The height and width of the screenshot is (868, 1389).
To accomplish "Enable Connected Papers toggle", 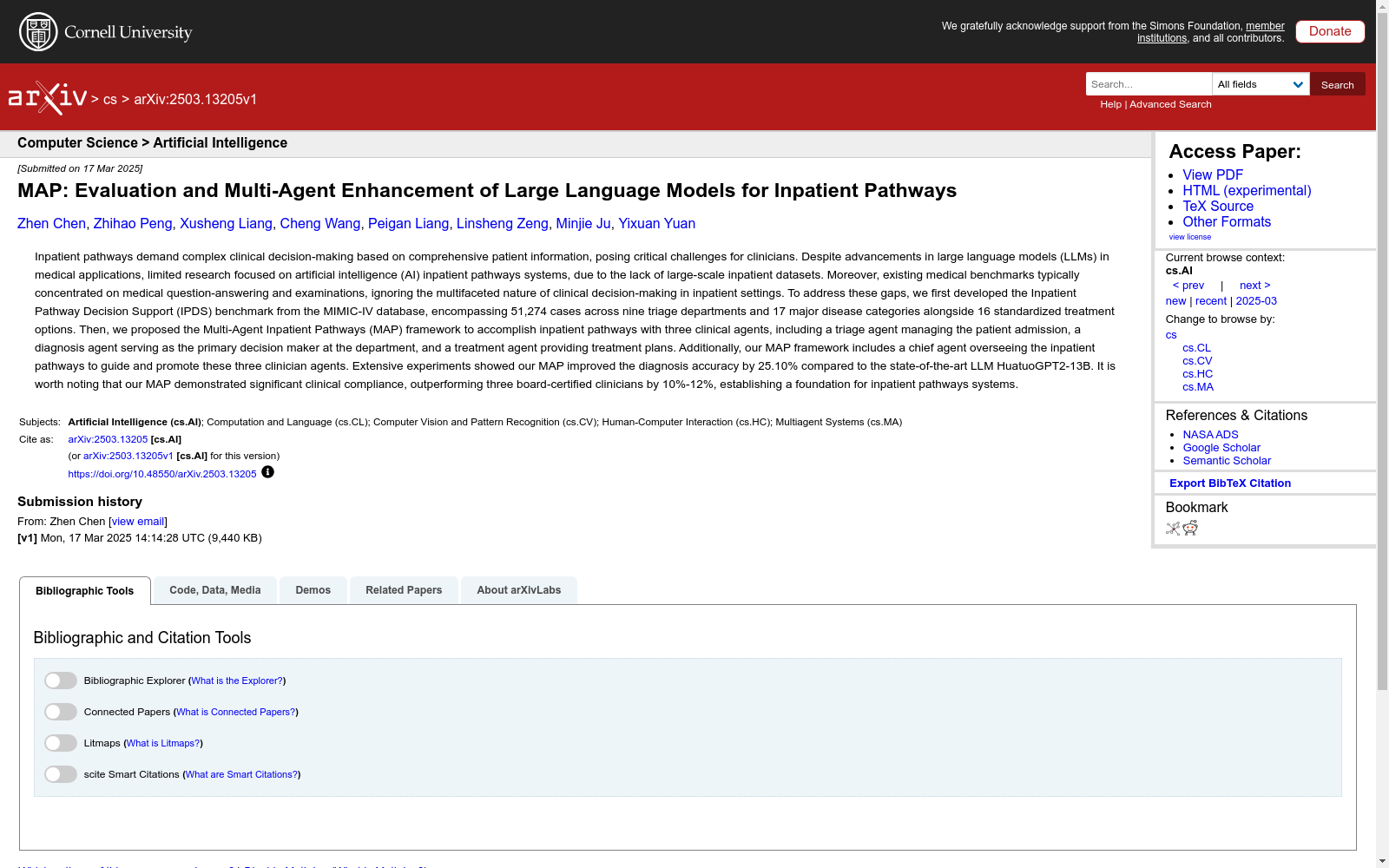I will 61,712.
